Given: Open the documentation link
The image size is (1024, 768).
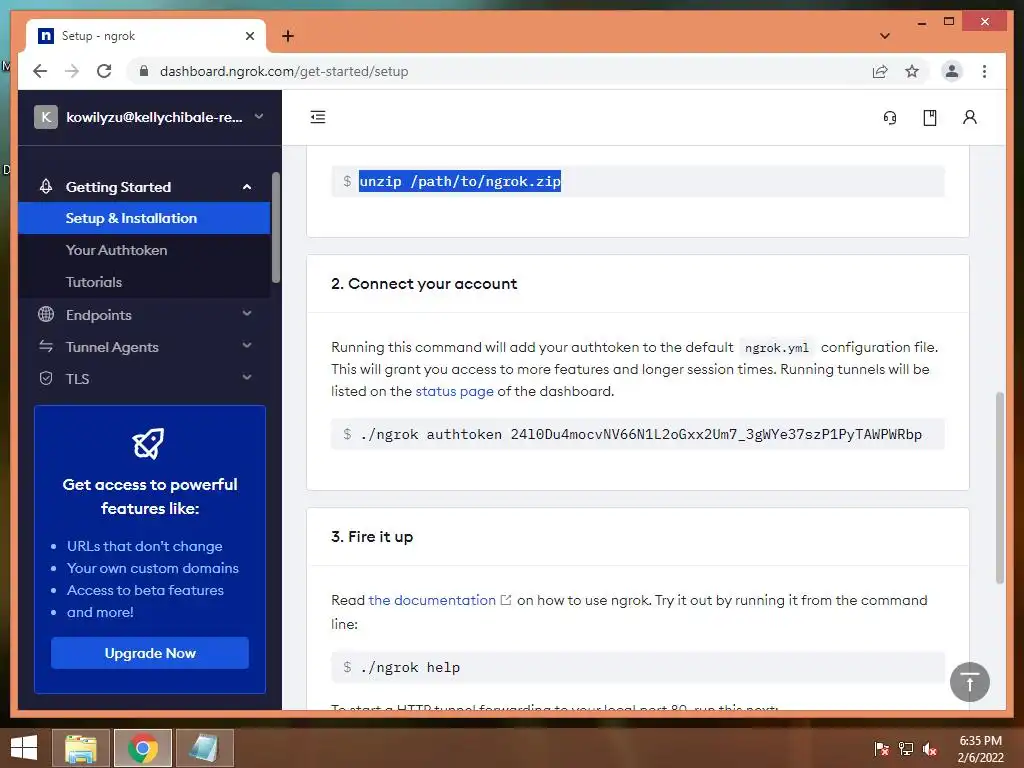Looking at the screenshot, I should tap(432, 600).
